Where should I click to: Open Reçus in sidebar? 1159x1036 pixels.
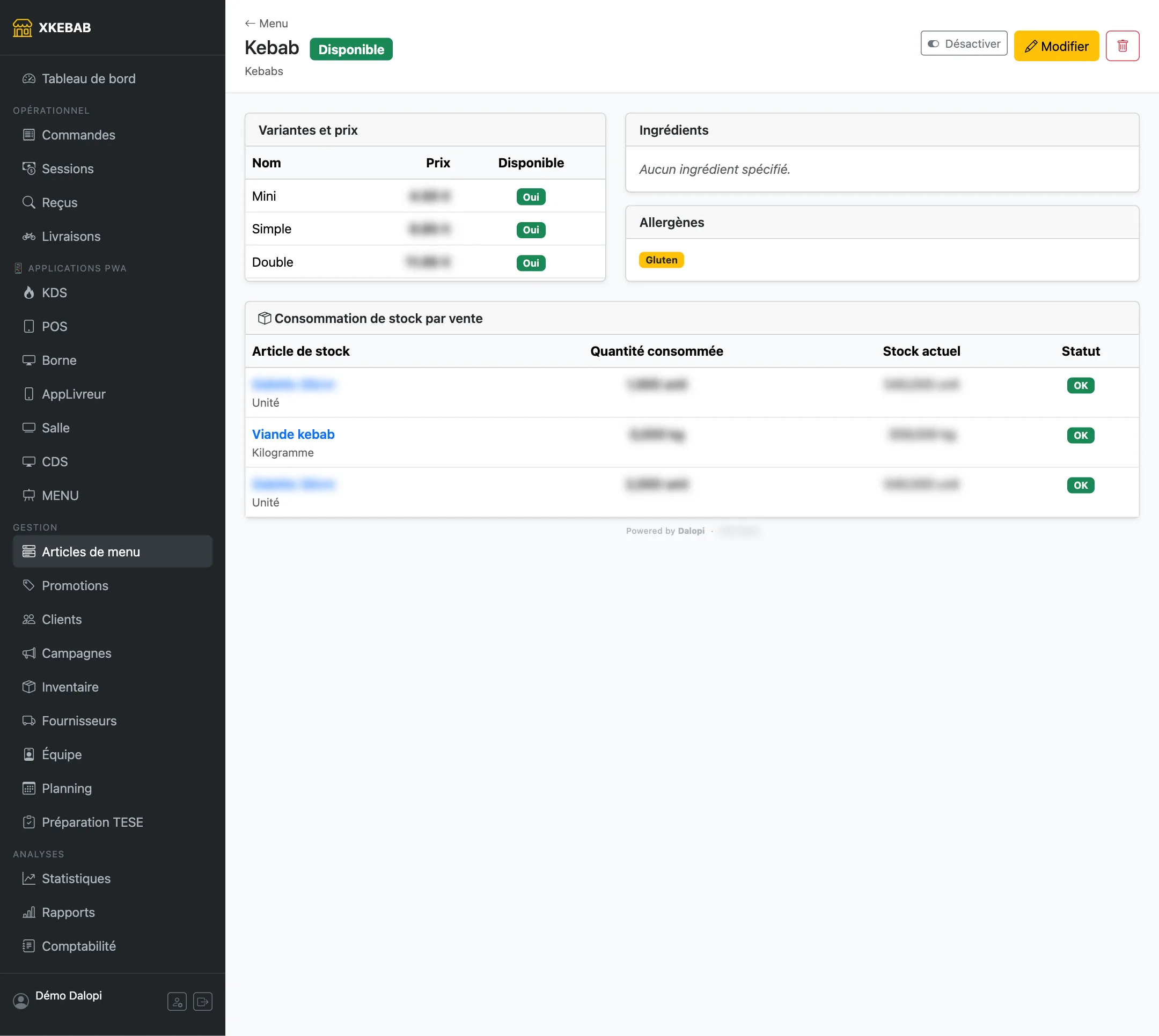pyautogui.click(x=113, y=202)
